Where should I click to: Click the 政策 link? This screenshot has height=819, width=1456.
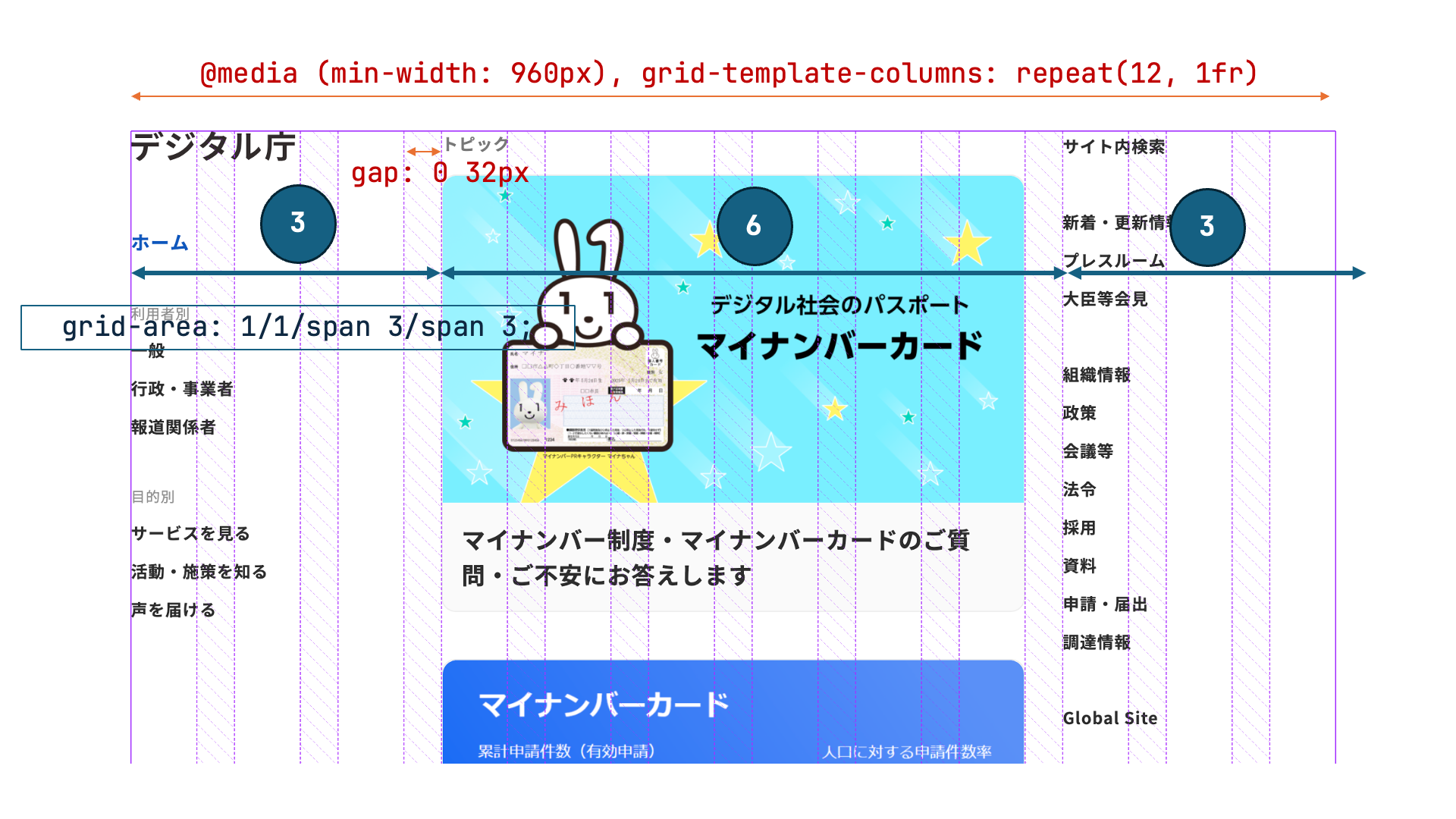(1079, 413)
